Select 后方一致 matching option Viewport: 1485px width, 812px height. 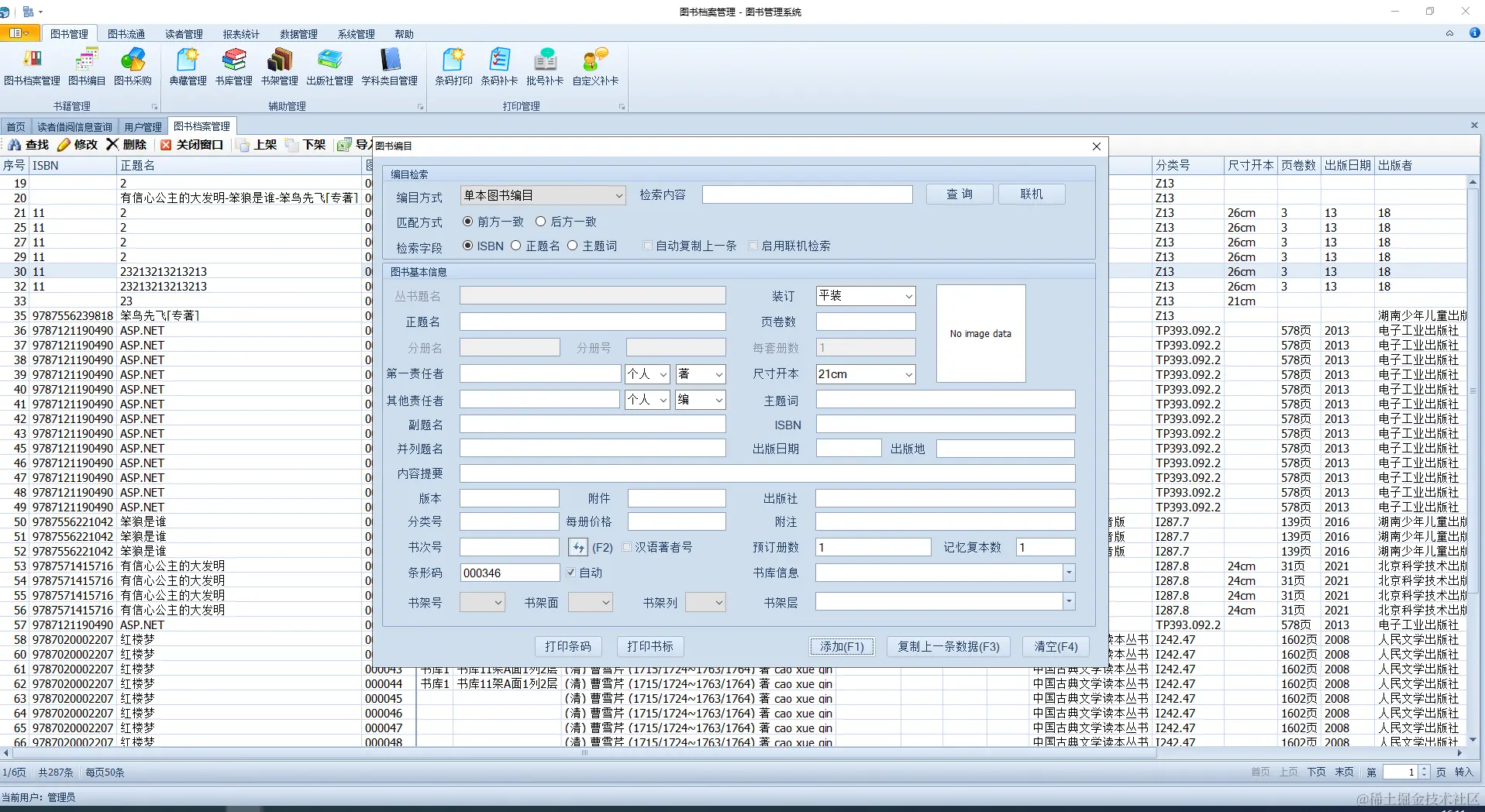[x=566, y=222]
